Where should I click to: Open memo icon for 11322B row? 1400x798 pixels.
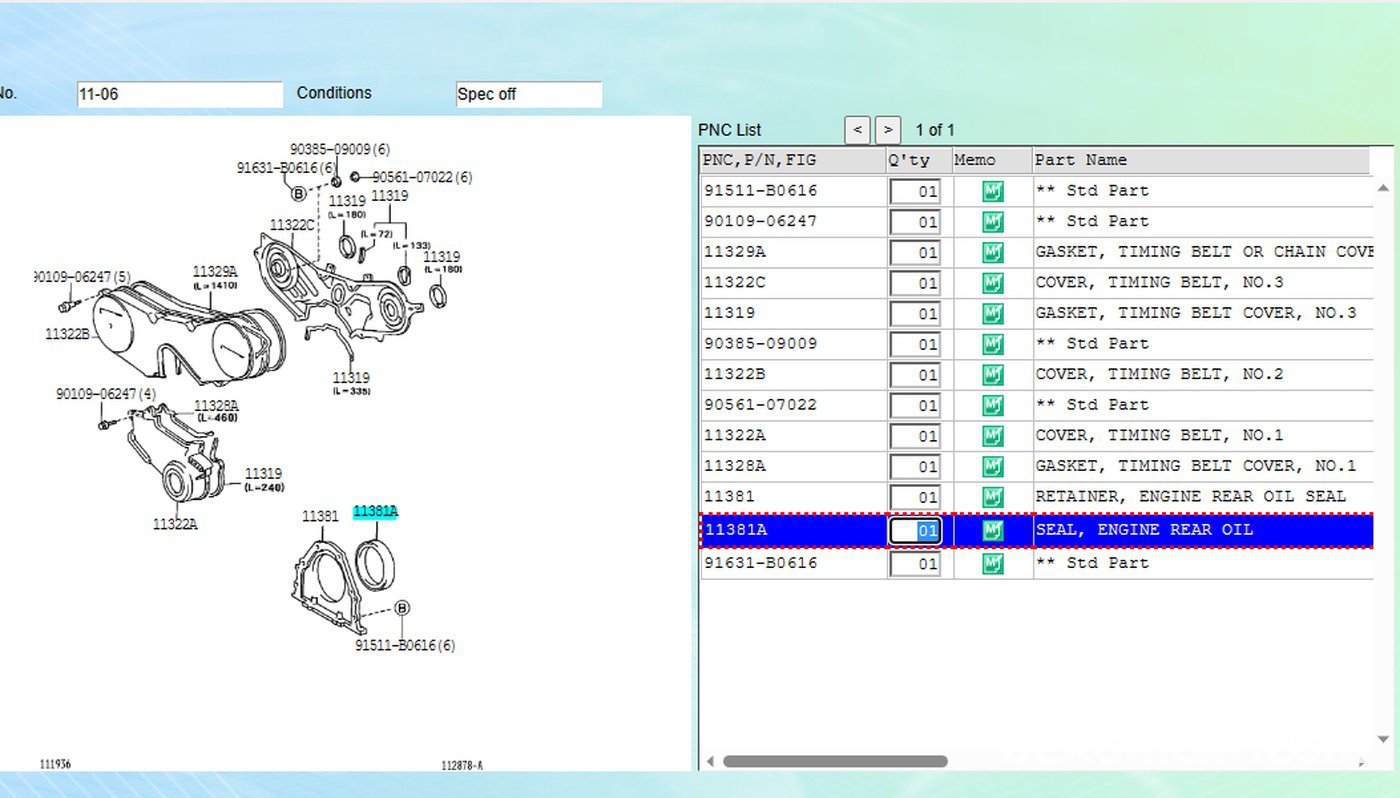point(992,374)
